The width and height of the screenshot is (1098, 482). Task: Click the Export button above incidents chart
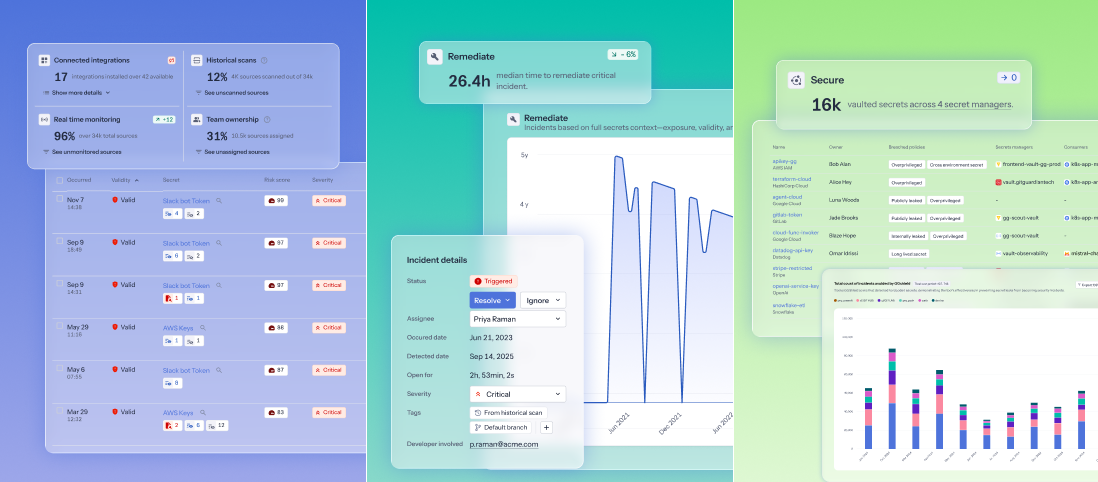point(1087,285)
